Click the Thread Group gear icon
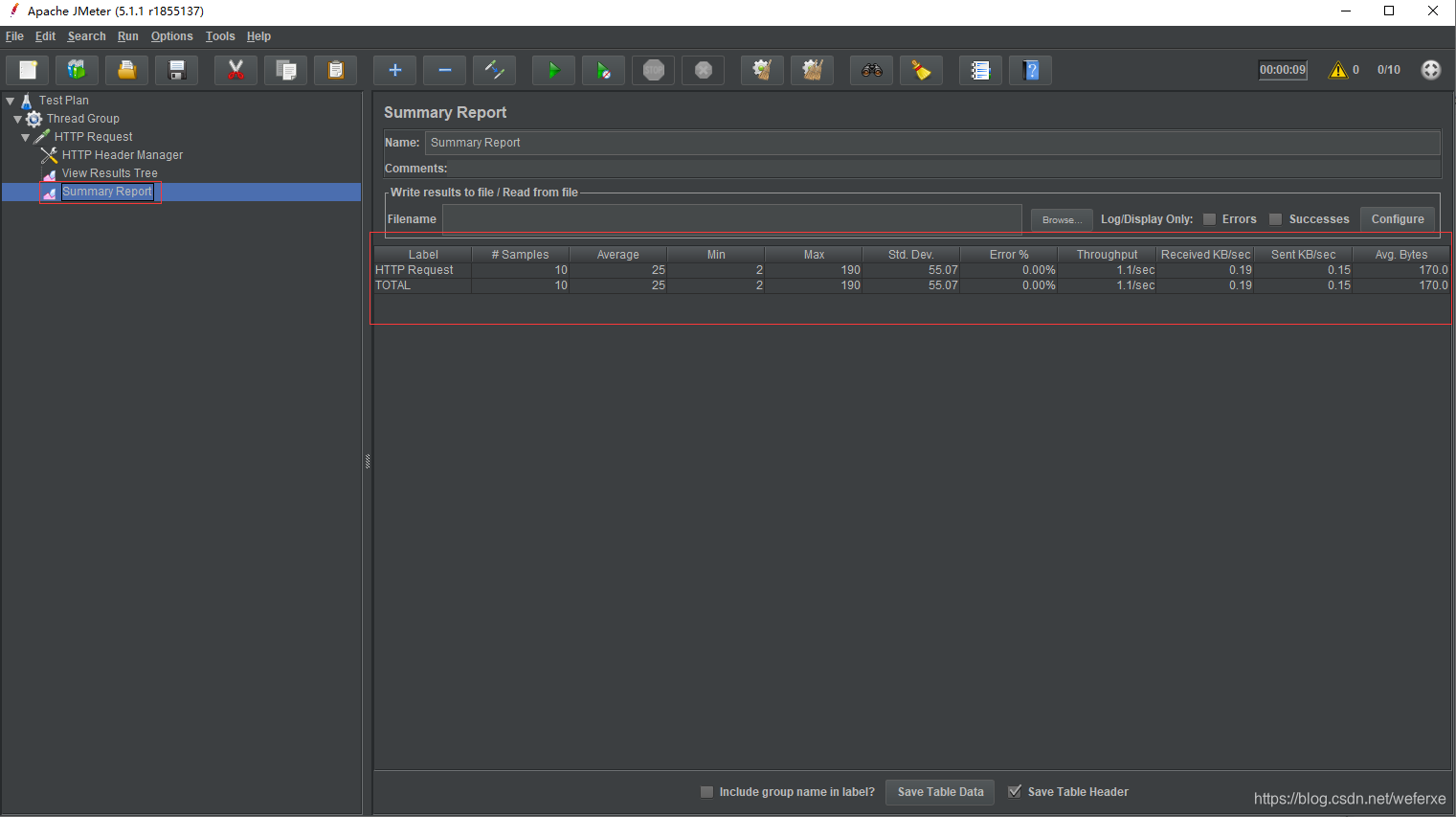Screen dimensions: 1456x817 pyautogui.click(x=34, y=119)
